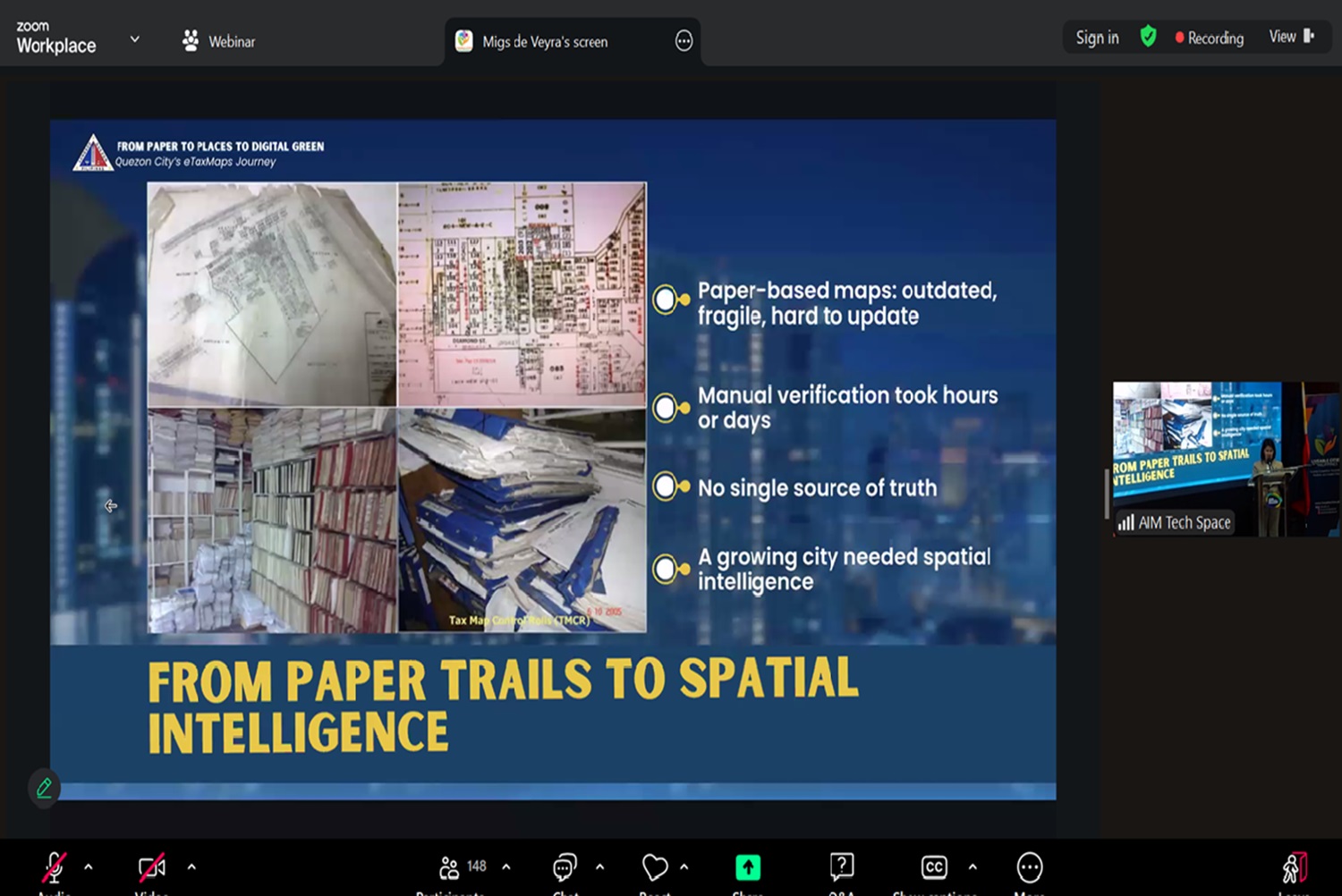
Task: Open the View layout menu
Action: (x=1291, y=37)
